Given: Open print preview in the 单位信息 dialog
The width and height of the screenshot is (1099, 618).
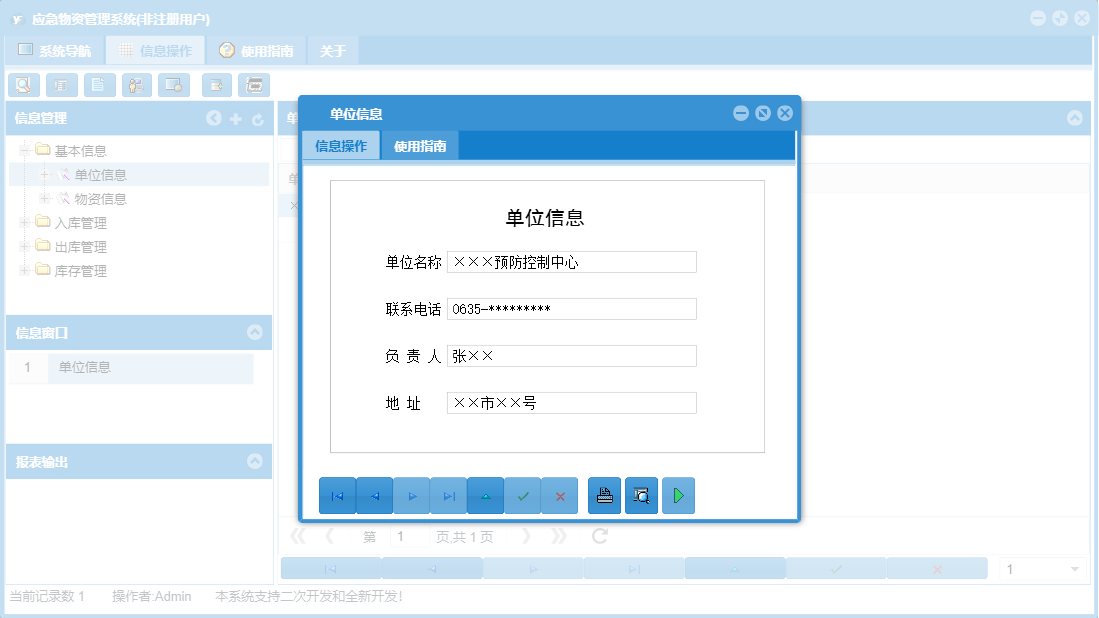Looking at the screenshot, I should click(x=641, y=495).
